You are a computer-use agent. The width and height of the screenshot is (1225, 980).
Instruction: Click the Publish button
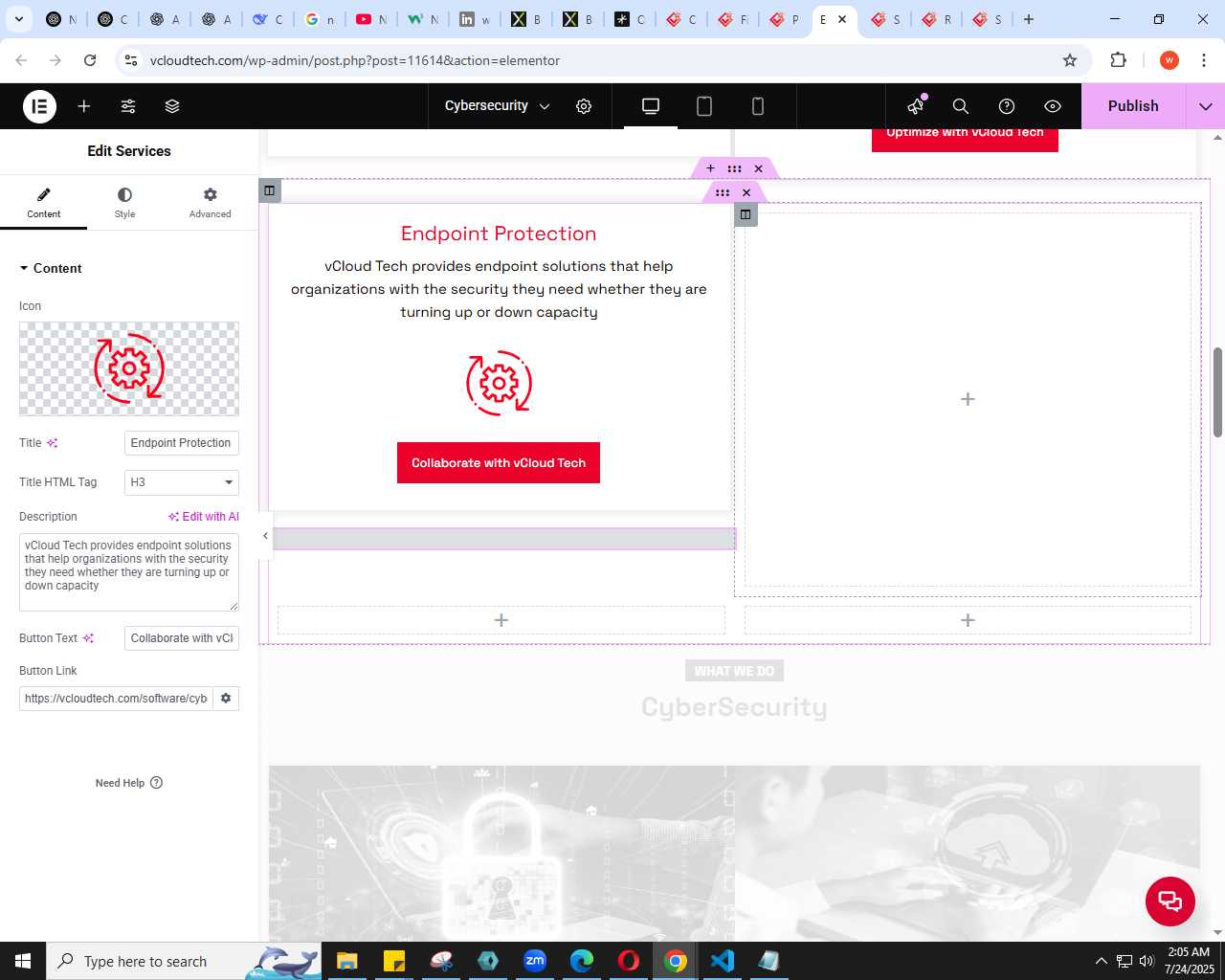pos(1133,106)
